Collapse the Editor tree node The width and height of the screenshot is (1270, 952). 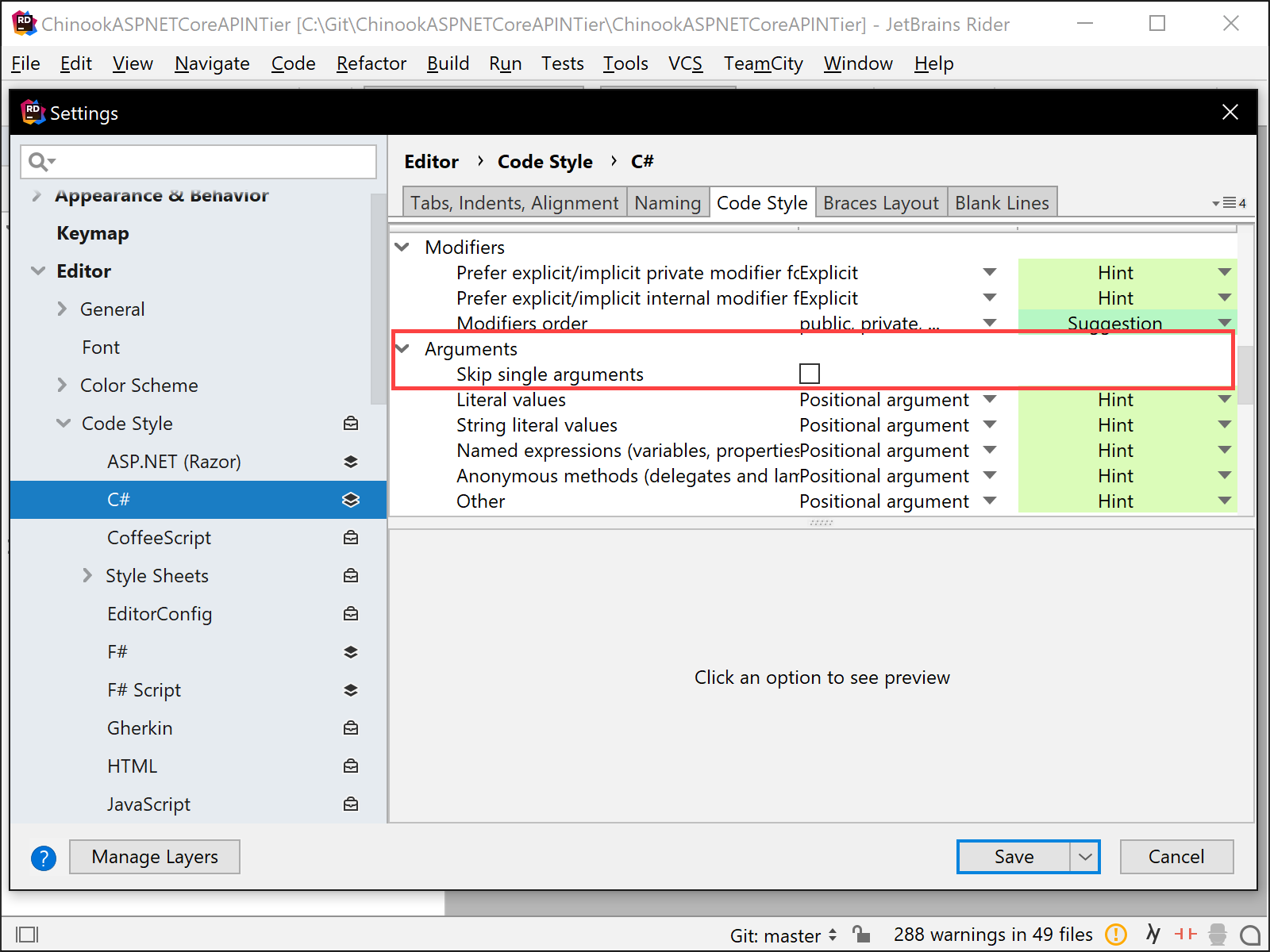(x=38, y=271)
